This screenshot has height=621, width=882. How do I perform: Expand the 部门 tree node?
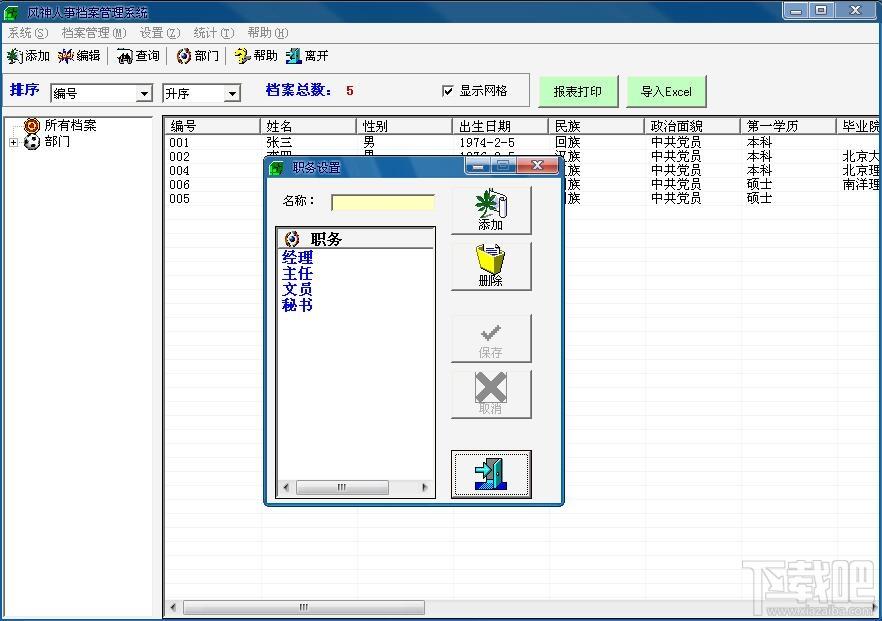(x=14, y=142)
